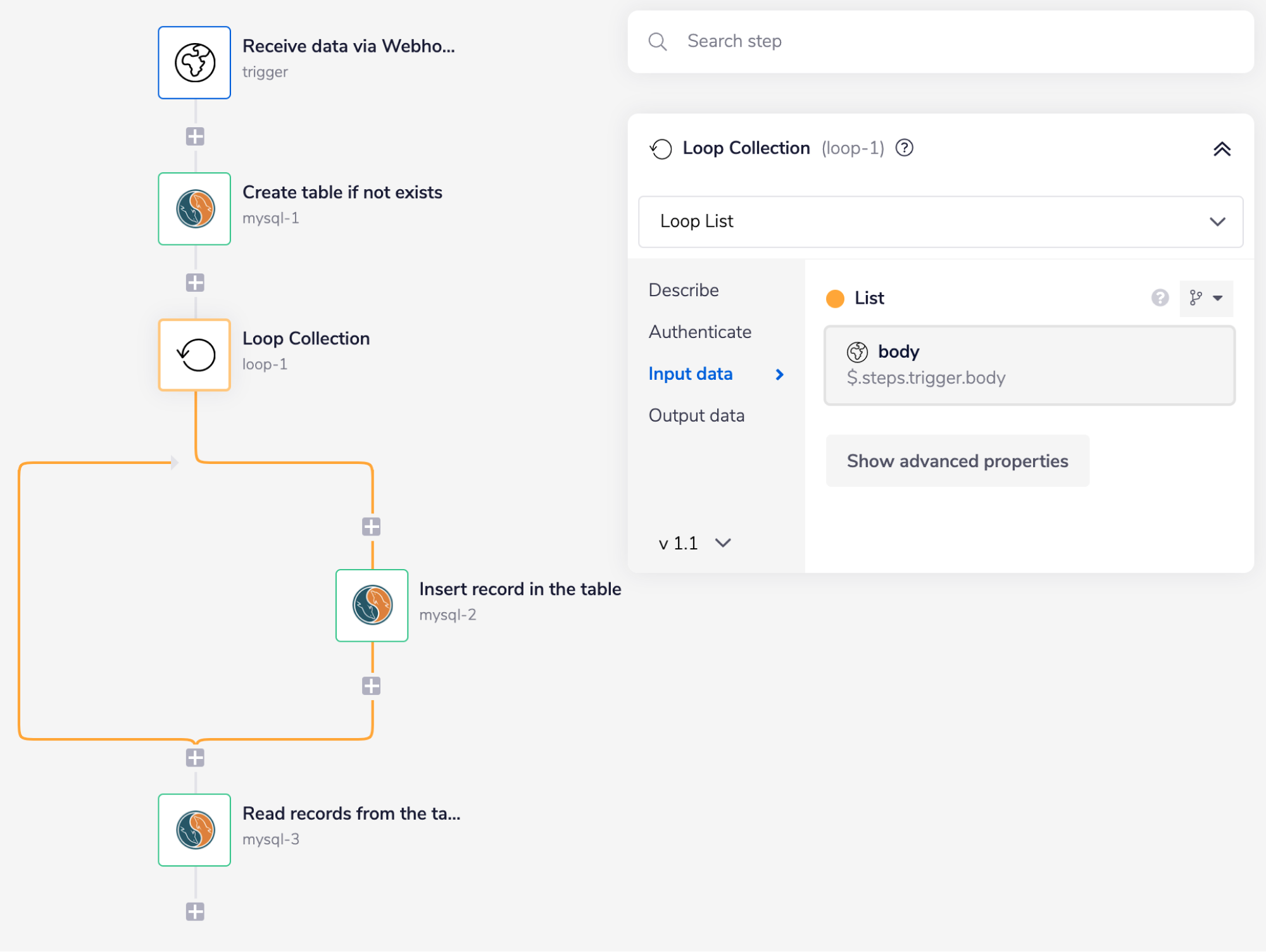Click the Loop Collection step icon
Viewport: 1266px width, 952px height.
click(194, 355)
